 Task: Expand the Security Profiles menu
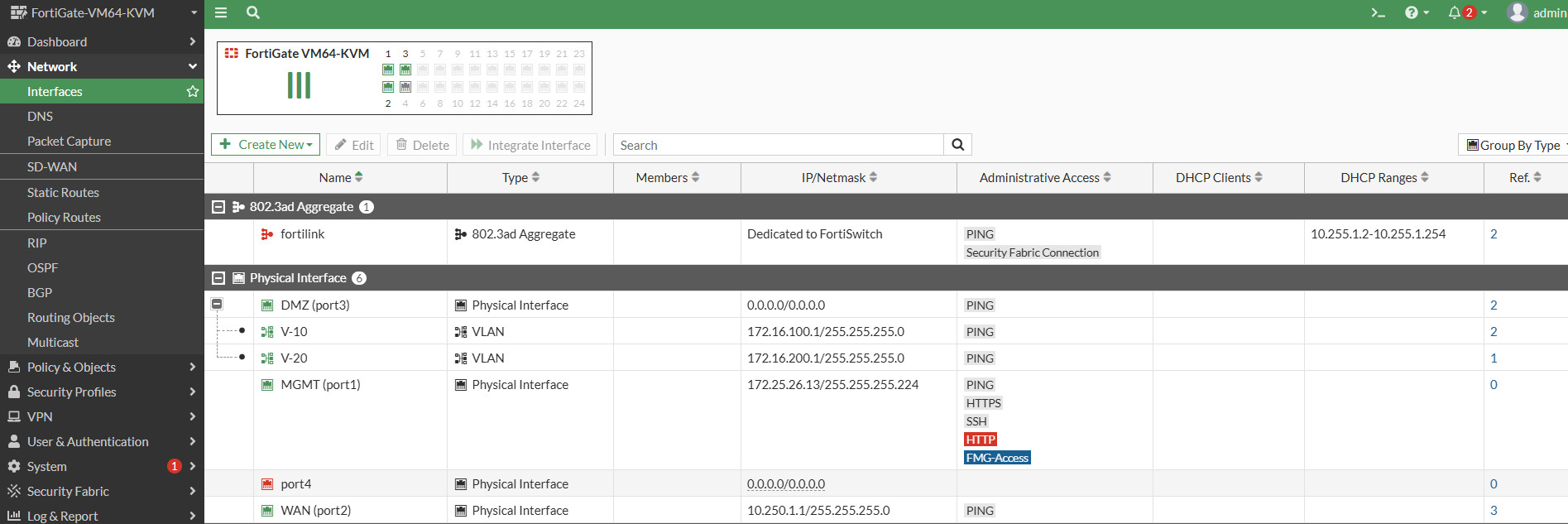tap(102, 392)
